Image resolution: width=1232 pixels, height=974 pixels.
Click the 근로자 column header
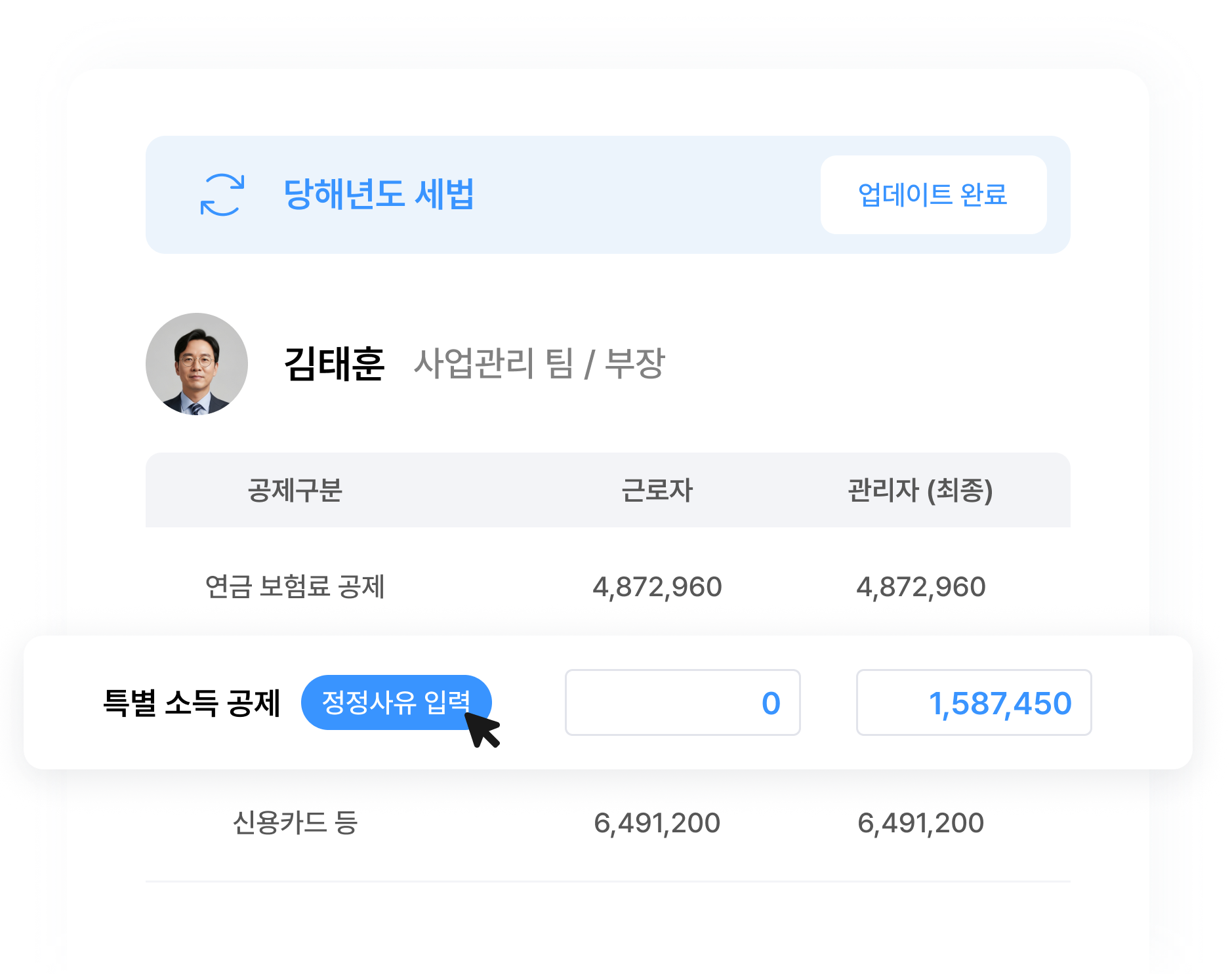(x=657, y=491)
